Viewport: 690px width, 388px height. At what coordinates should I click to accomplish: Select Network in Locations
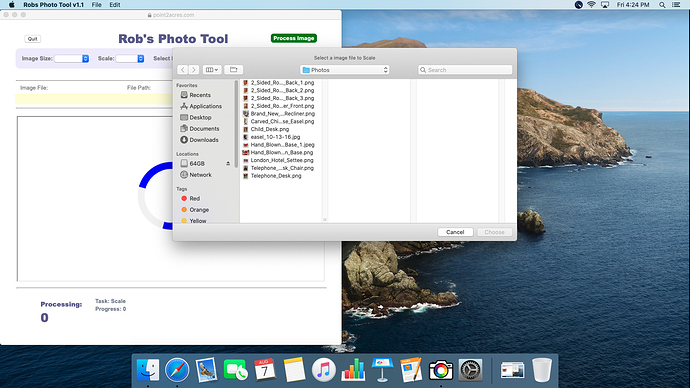point(196,175)
